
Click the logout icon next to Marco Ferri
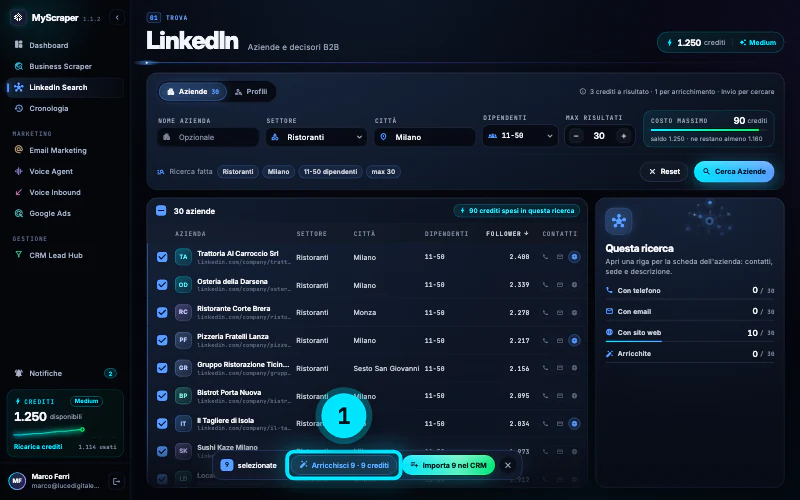(x=116, y=481)
